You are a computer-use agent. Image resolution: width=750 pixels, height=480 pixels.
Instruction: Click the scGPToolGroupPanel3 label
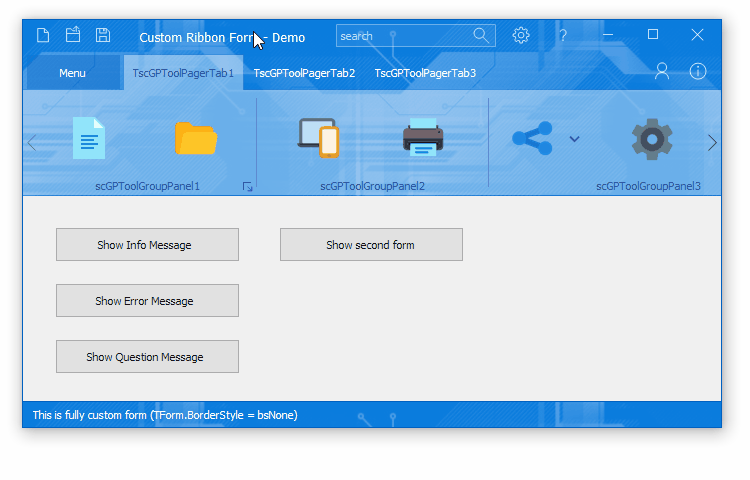click(x=648, y=186)
